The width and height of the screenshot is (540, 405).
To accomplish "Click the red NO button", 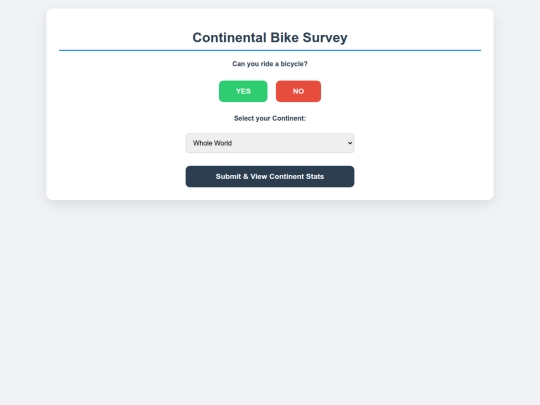I will tap(298, 91).
